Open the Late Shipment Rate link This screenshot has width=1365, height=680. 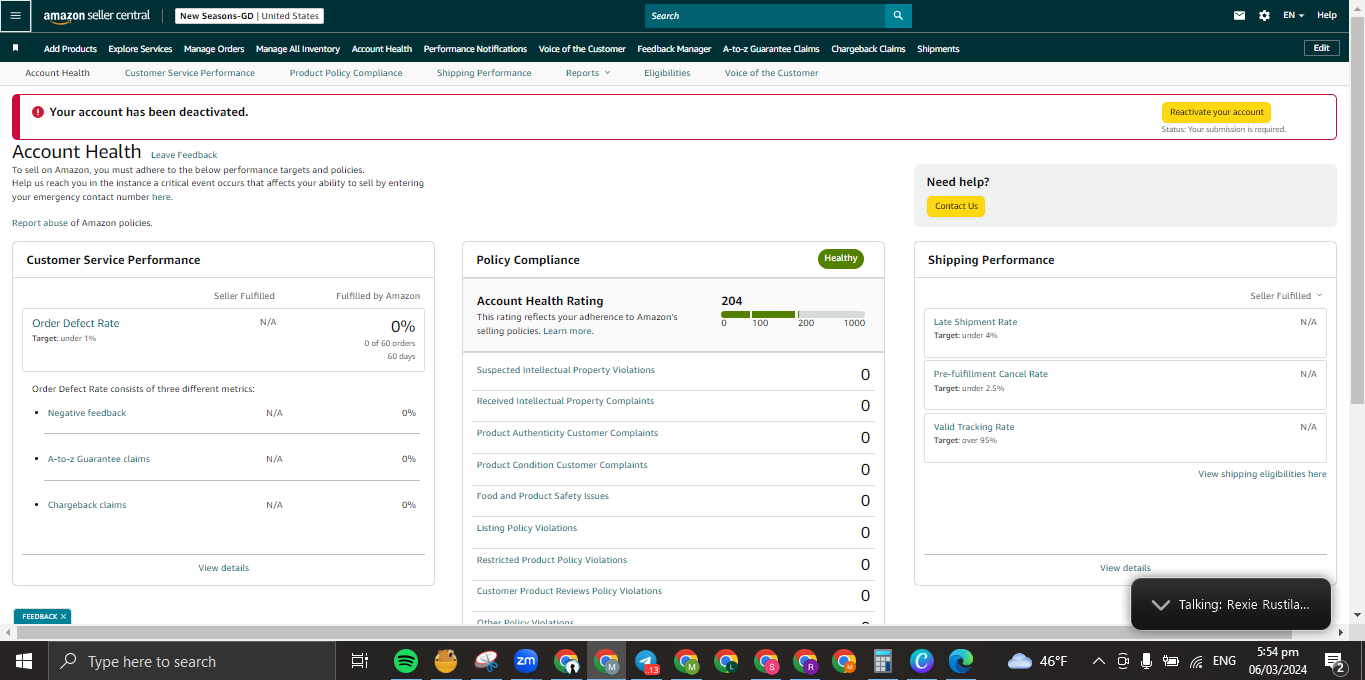tap(975, 322)
